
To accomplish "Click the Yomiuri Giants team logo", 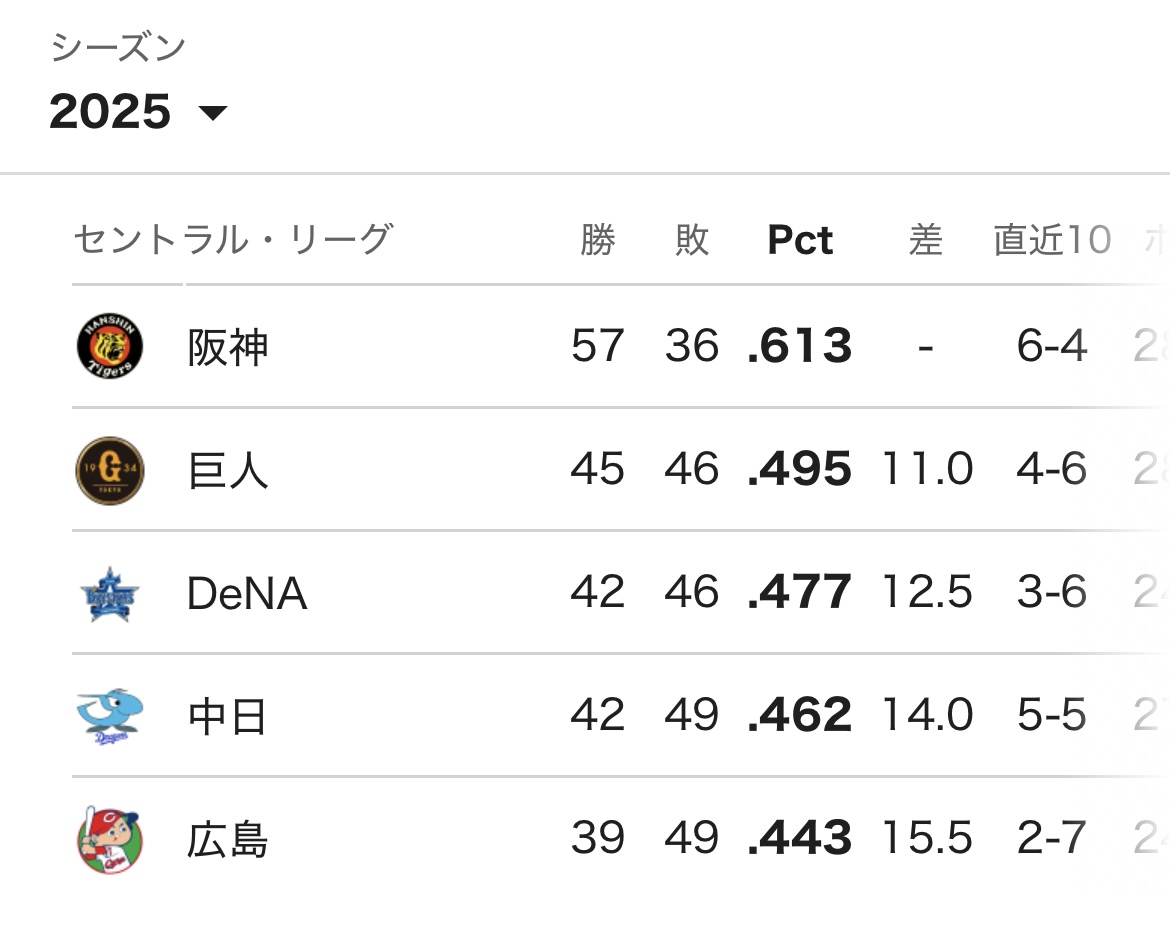I will point(110,470).
